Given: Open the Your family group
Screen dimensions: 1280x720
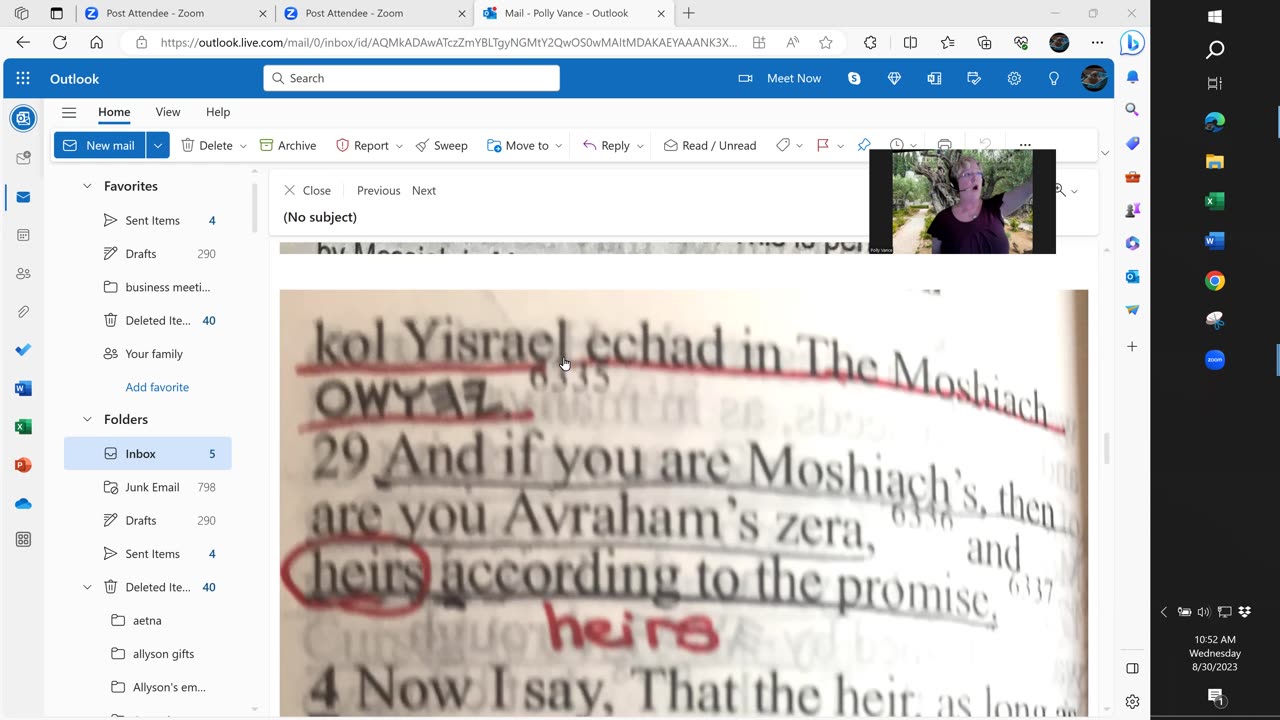Looking at the screenshot, I should (152, 354).
